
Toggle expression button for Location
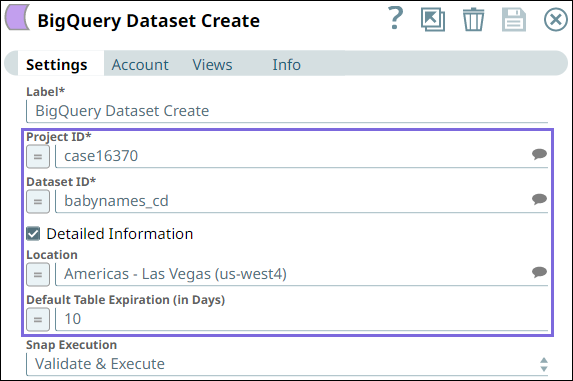point(38,274)
